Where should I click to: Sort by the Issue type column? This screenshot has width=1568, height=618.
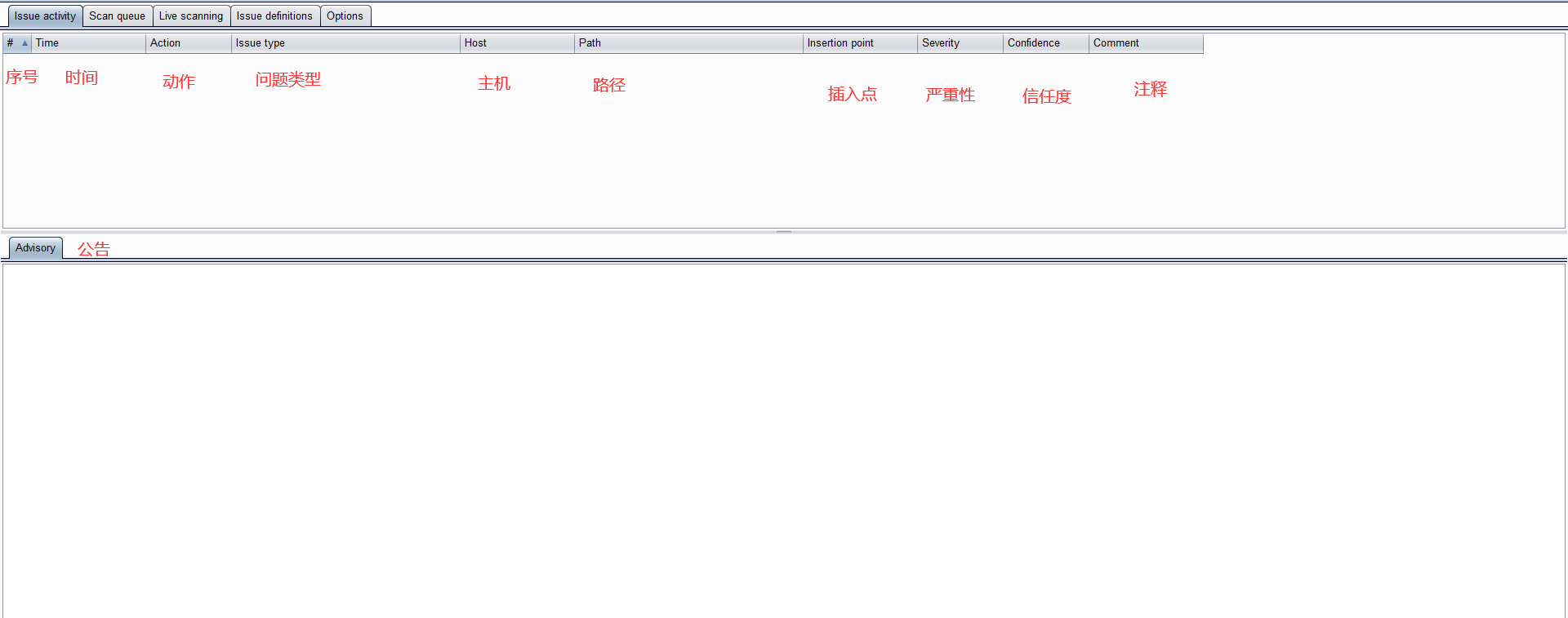[x=345, y=43]
